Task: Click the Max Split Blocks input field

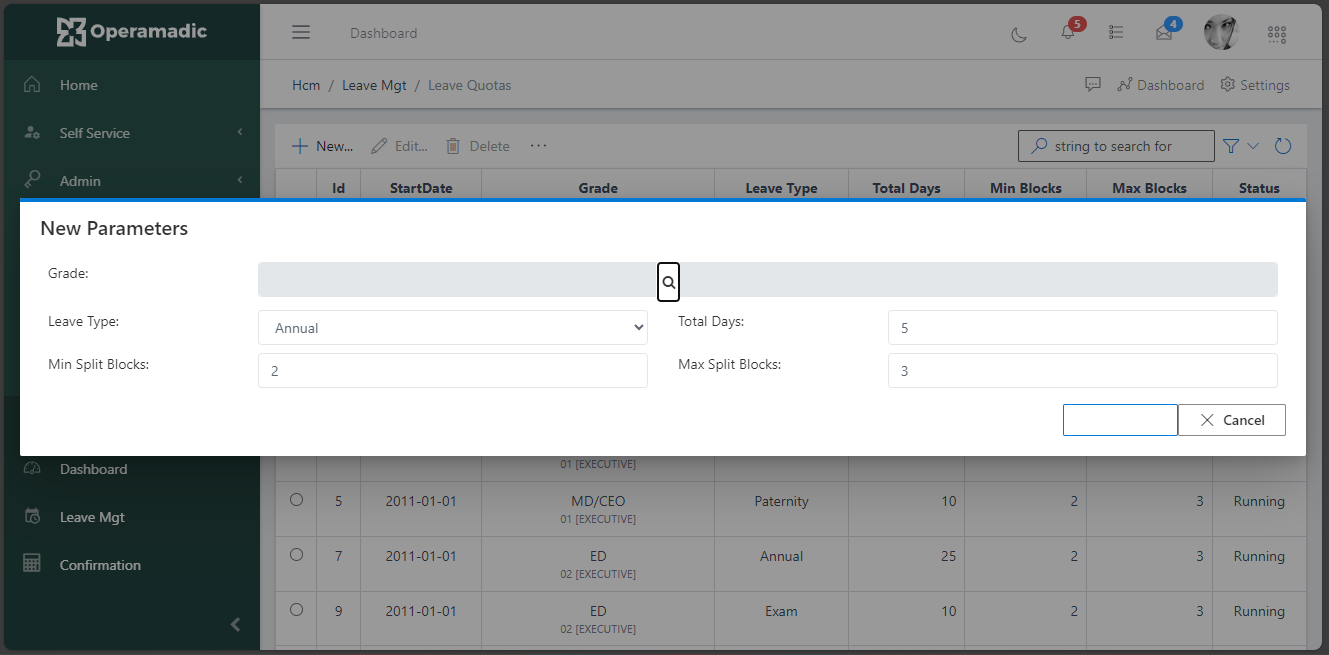Action: point(1083,371)
